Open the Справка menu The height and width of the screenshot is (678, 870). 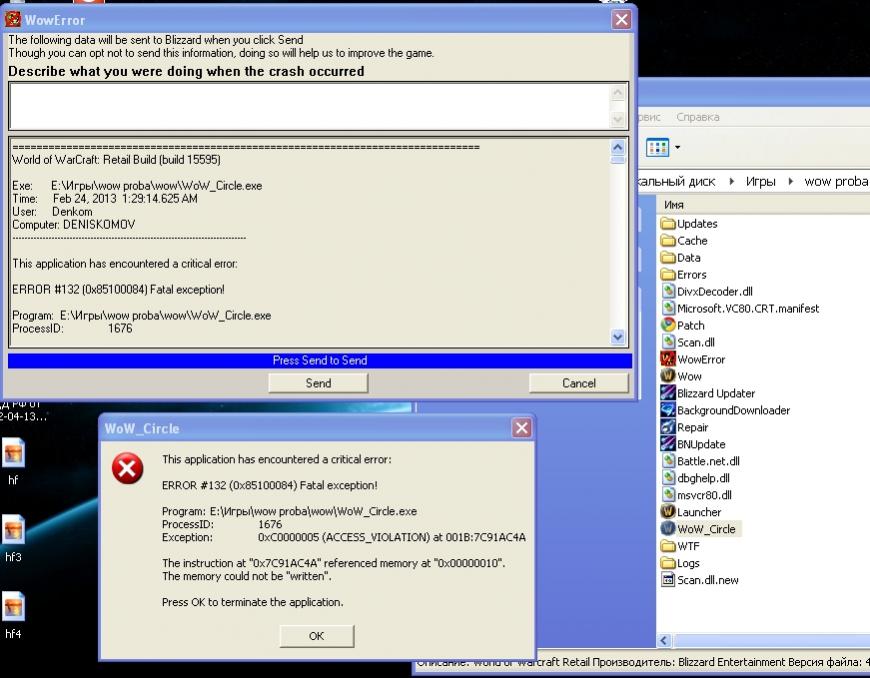(697, 117)
